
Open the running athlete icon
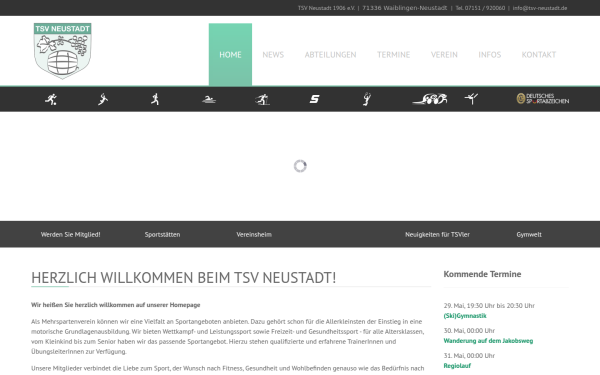pyautogui.click(x=155, y=99)
